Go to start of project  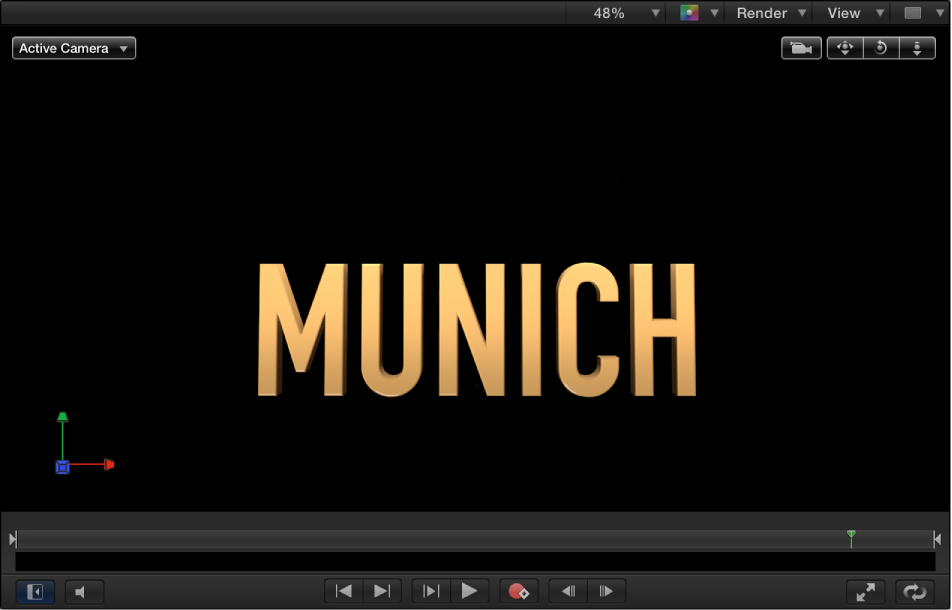(344, 591)
